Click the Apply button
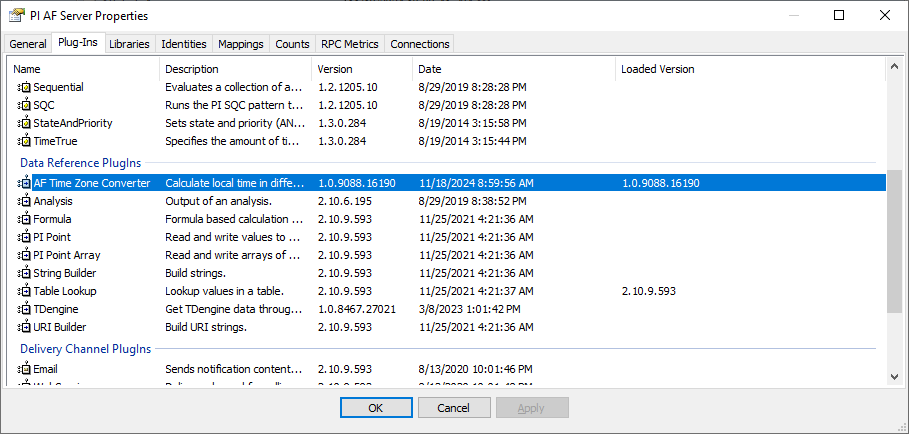Viewport: 909px width, 434px height. [532, 408]
